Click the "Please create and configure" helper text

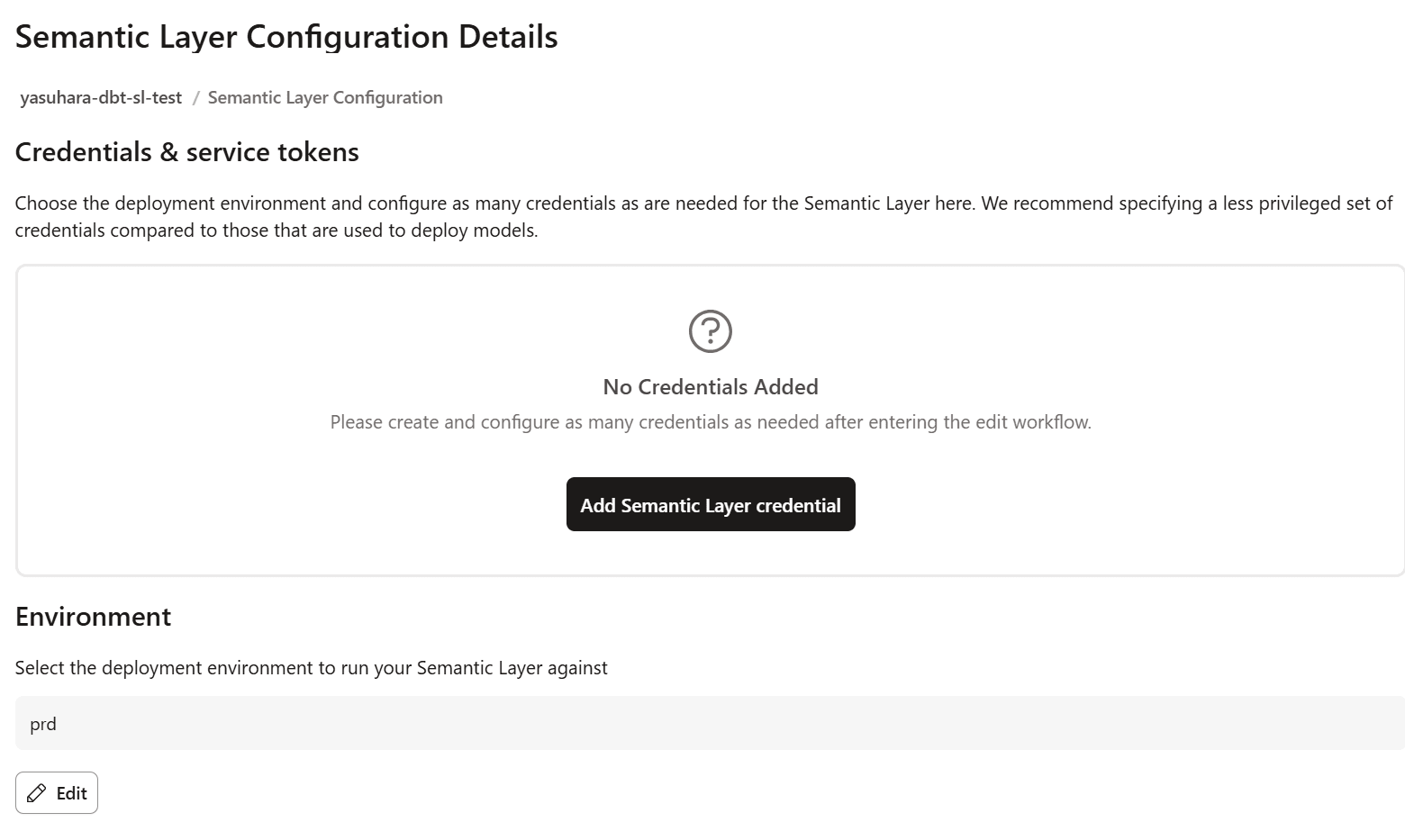[710, 422]
